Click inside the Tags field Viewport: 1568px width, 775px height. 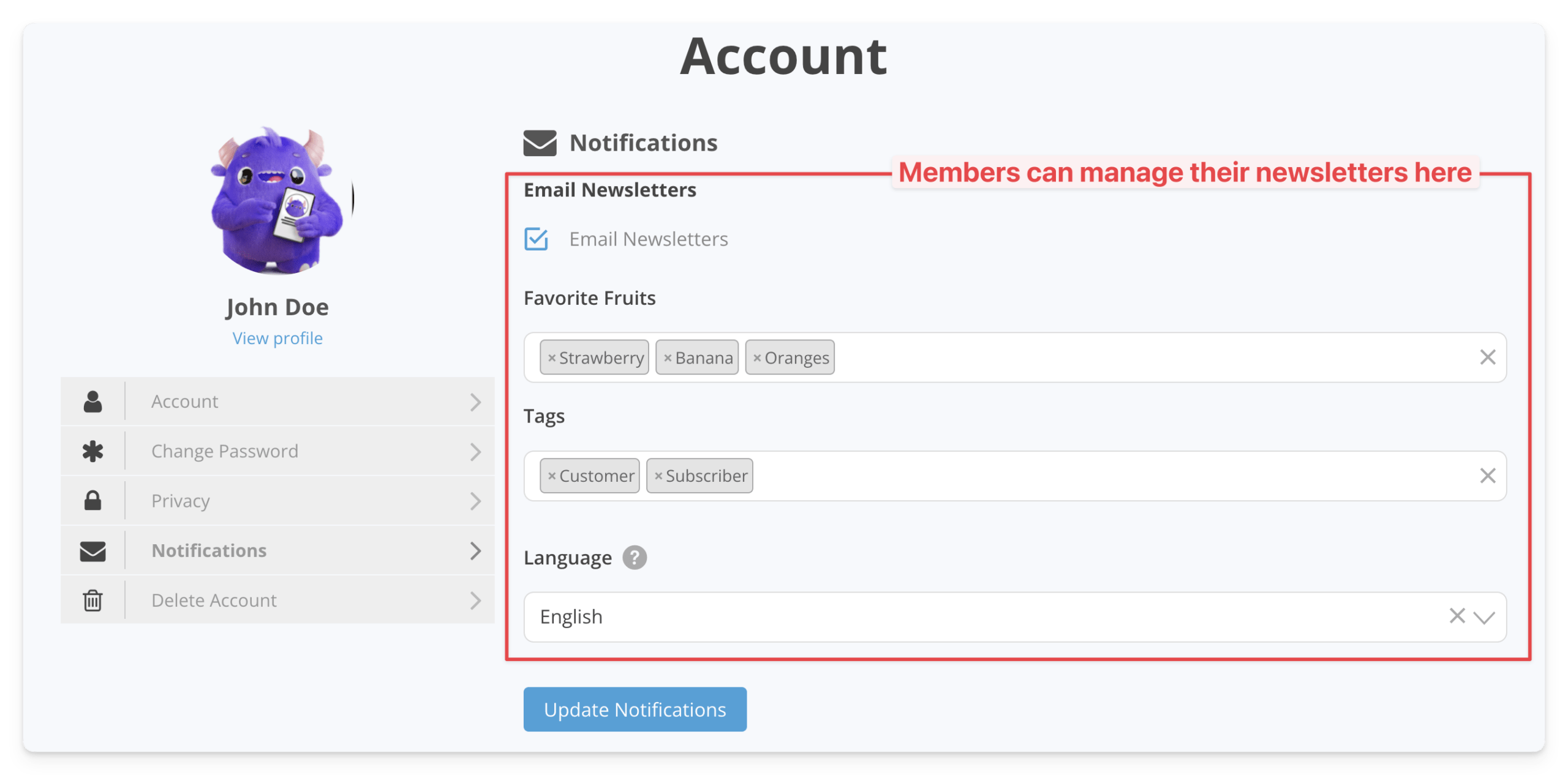click(1015, 476)
